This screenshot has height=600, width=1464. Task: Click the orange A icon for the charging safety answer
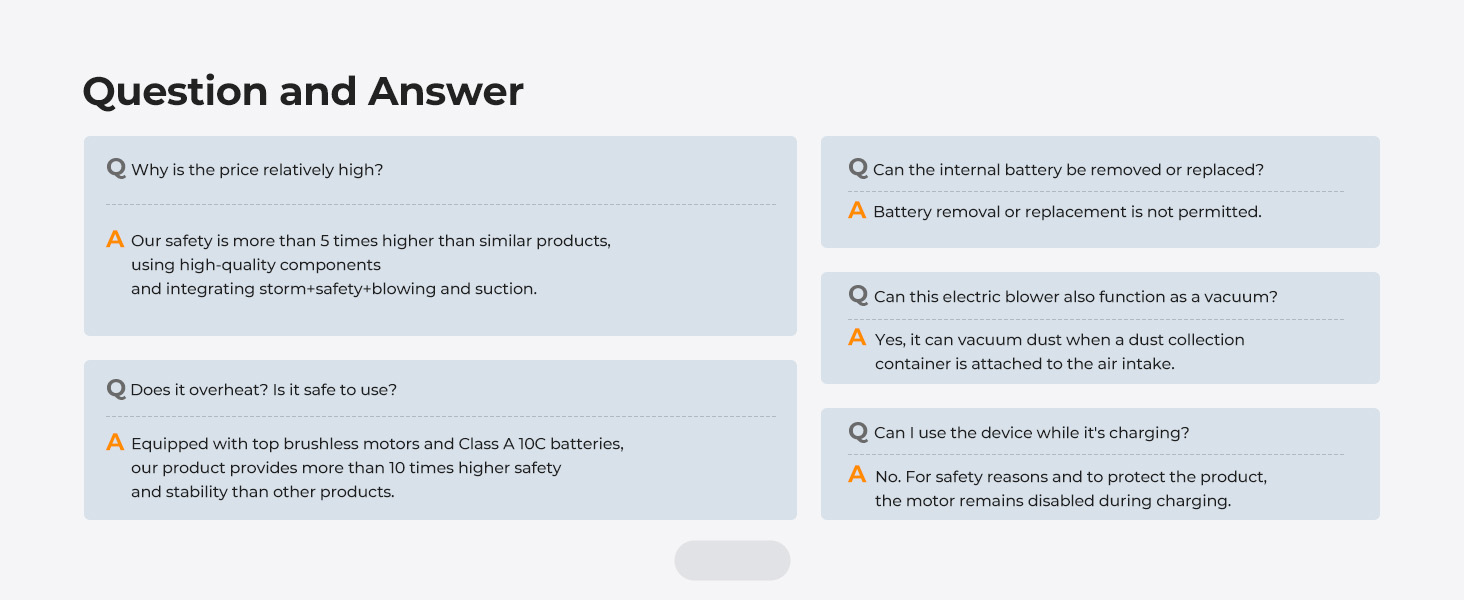[857, 475]
